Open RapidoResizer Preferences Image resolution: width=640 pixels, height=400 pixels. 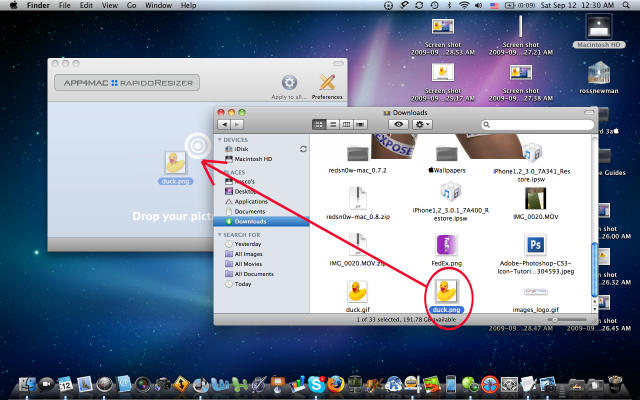click(327, 87)
